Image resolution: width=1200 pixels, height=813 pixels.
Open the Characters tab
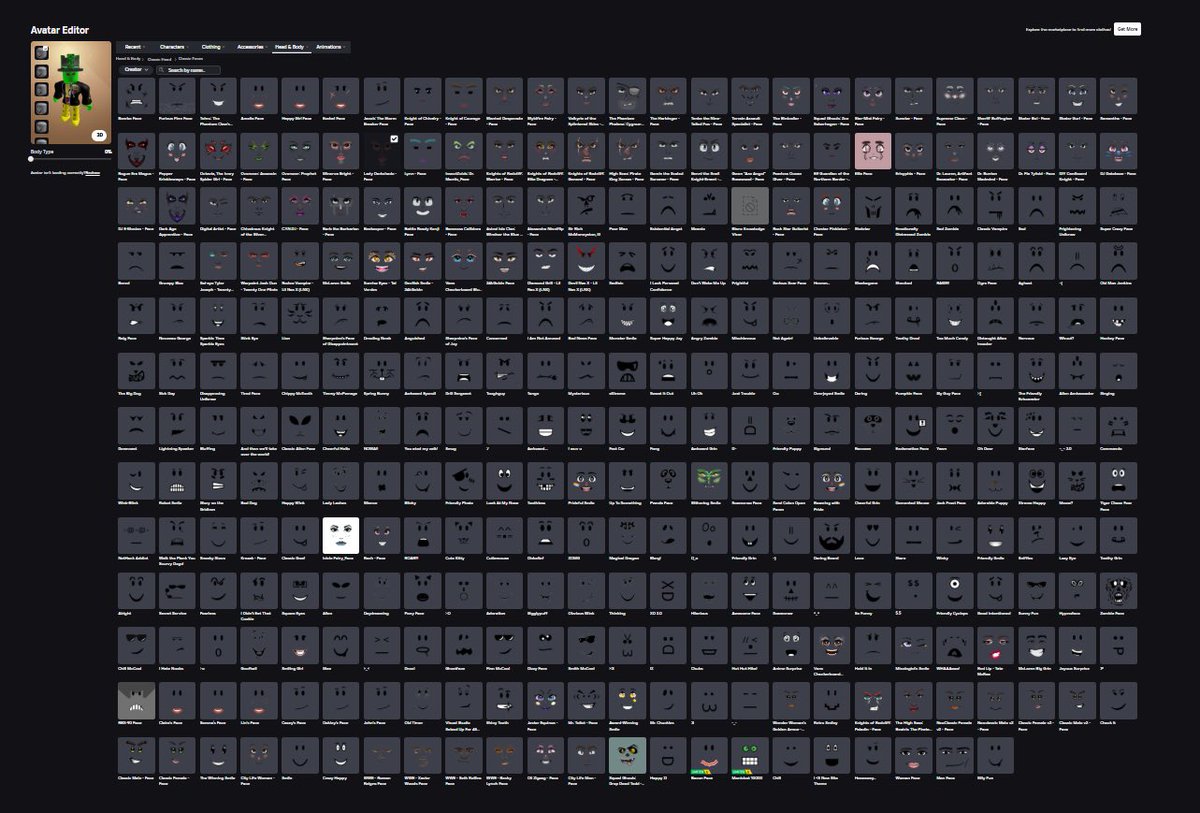tap(173, 46)
